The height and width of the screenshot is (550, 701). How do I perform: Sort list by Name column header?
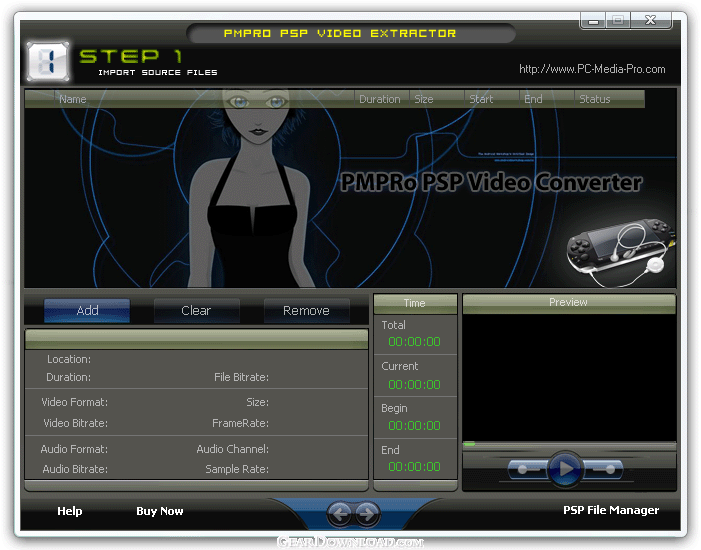[x=204, y=99]
